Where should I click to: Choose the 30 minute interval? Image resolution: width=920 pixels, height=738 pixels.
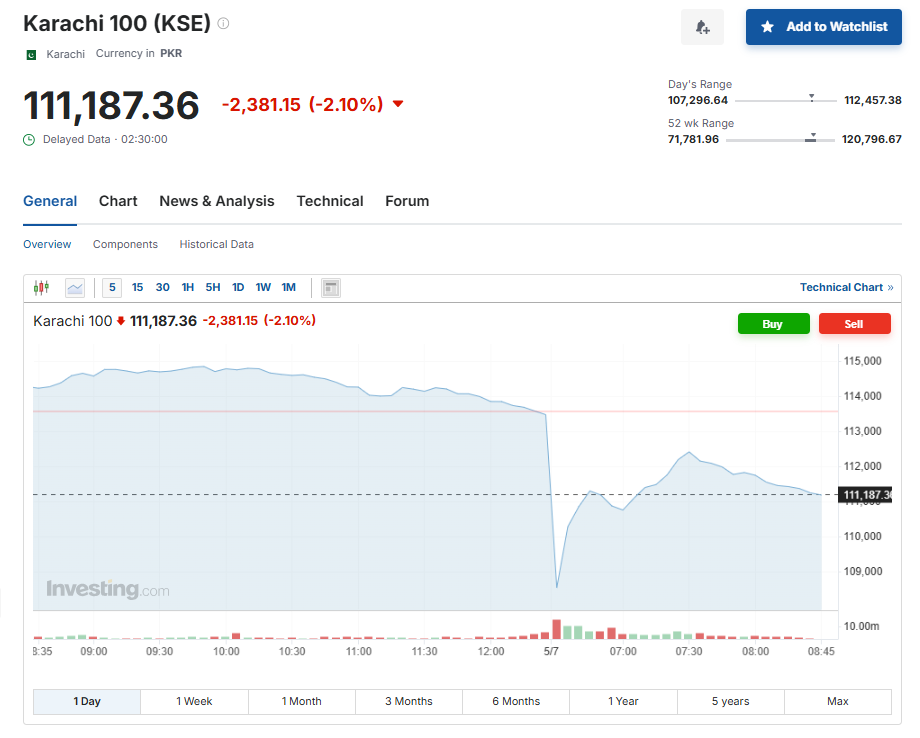pos(163,287)
